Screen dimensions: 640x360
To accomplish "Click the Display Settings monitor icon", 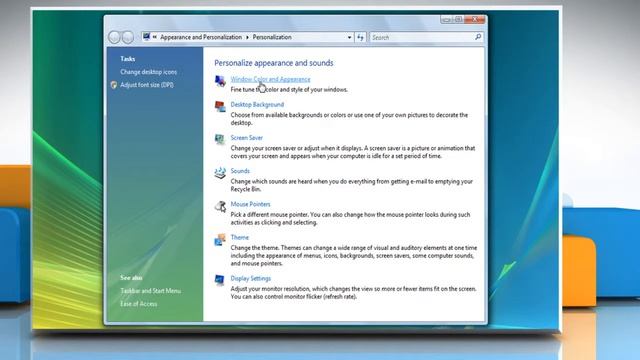I will (220, 280).
